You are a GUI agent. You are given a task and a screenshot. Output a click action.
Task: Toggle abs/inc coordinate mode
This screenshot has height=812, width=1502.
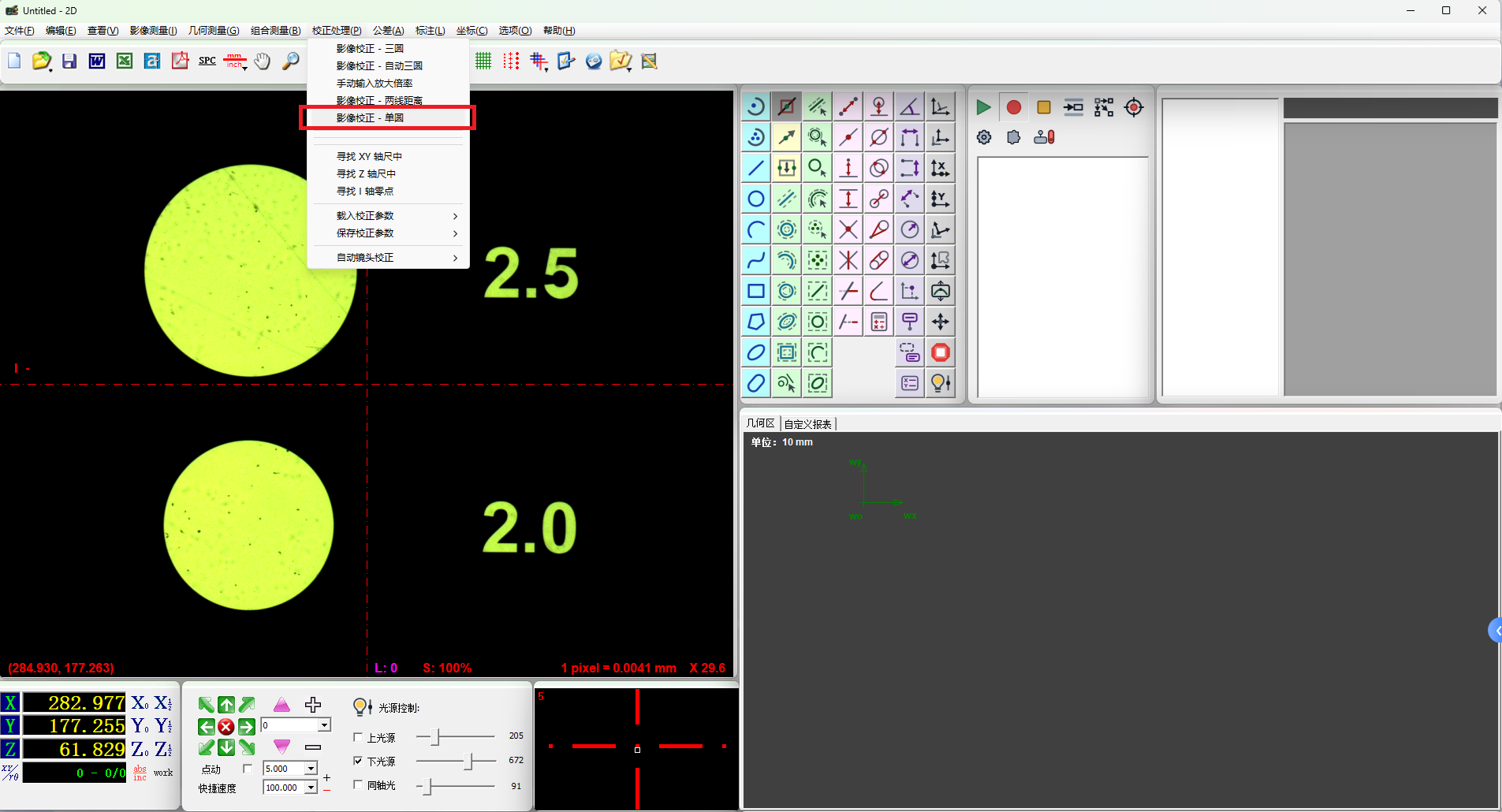(x=140, y=773)
